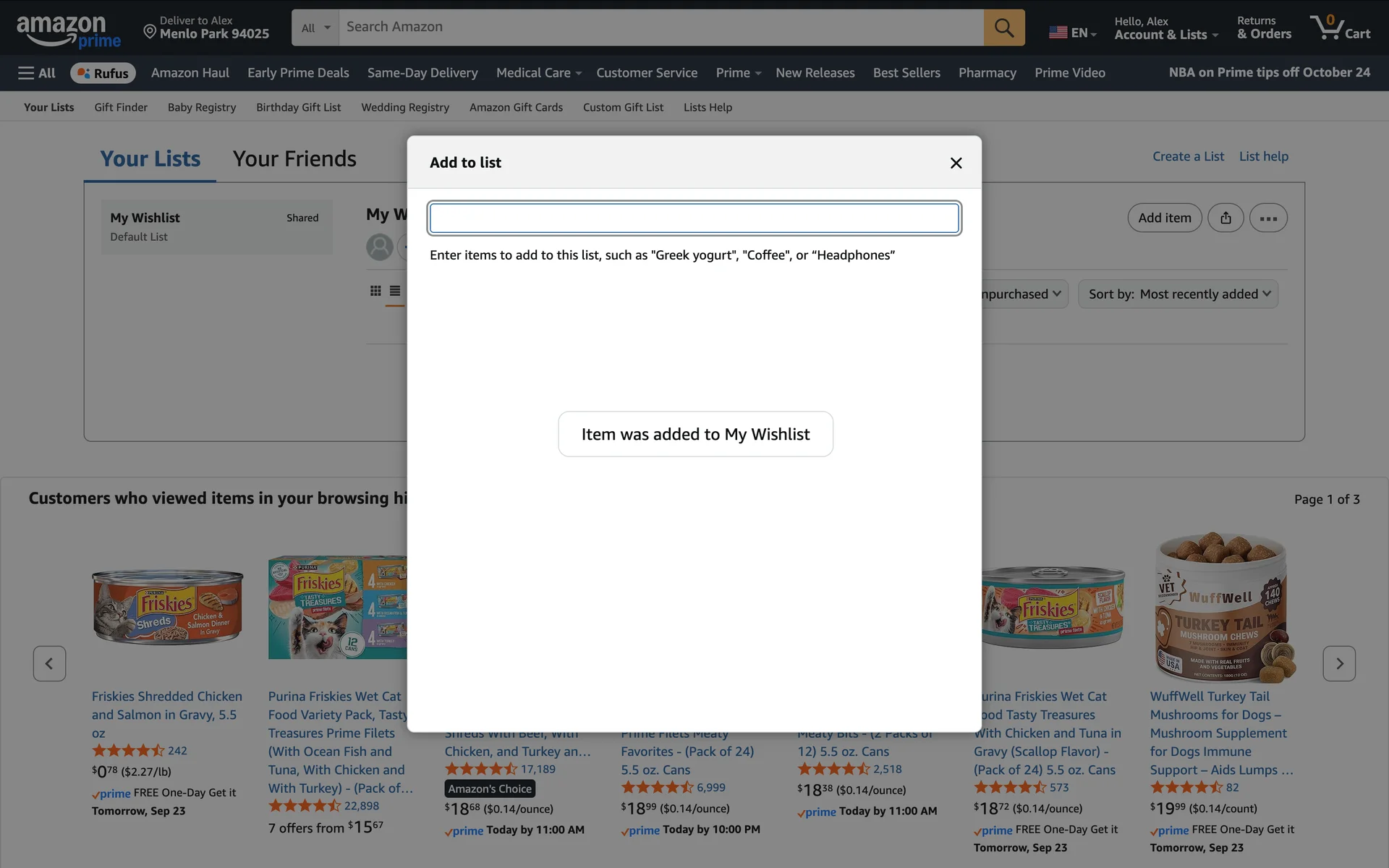Click the Create a List link
1389x868 pixels.
point(1188,156)
